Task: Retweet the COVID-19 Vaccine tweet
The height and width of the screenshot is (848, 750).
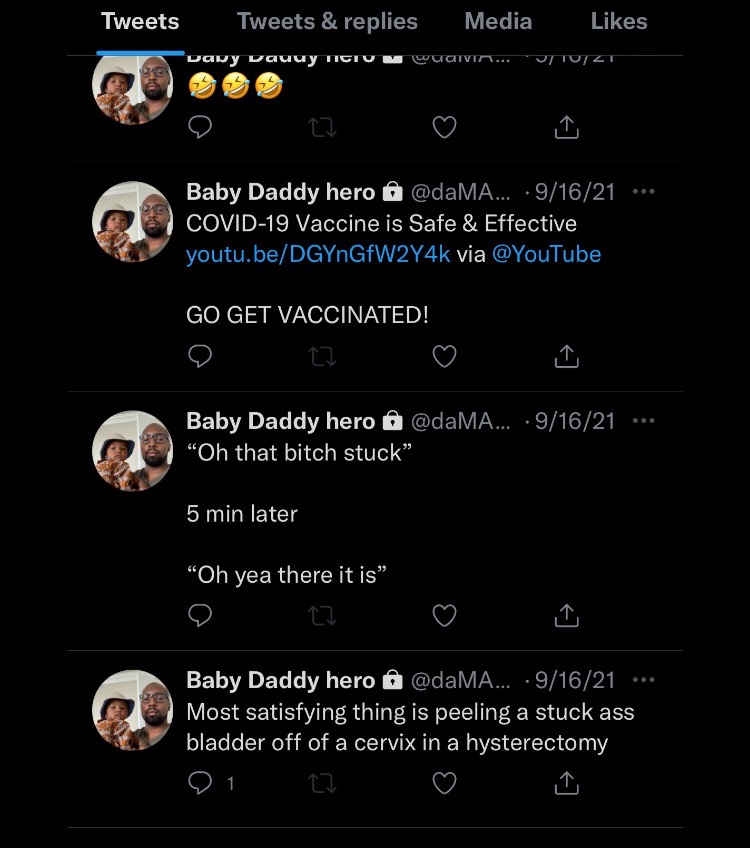Action: pos(322,356)
